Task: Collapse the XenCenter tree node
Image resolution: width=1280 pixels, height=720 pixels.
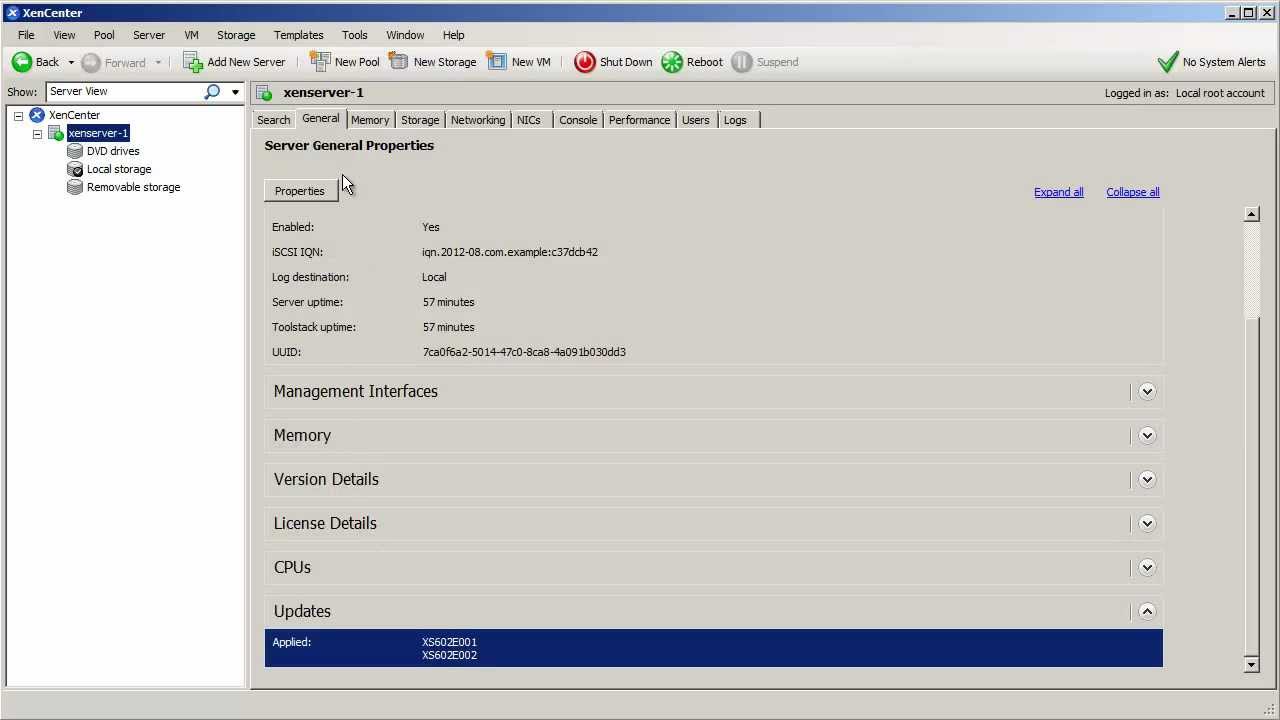Action: [x=18, y=116]
